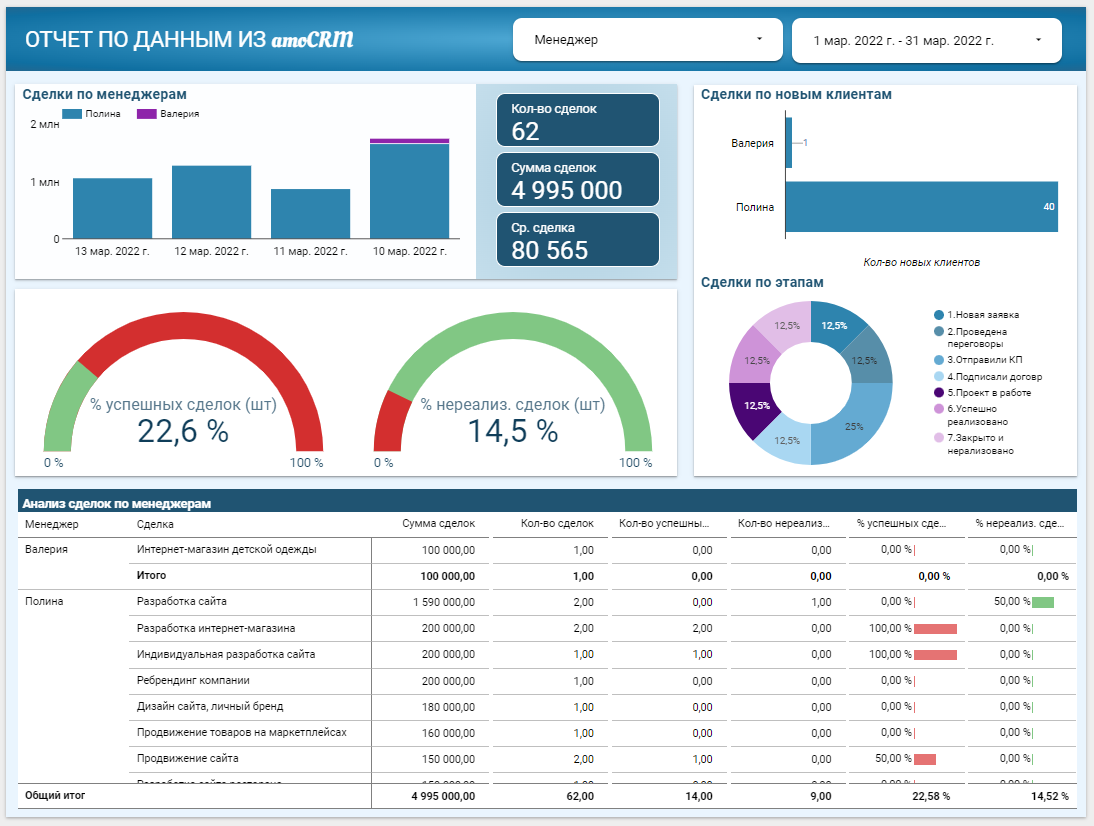This screenshot has width=1094, height=826.
Task: Click the Сумма сделок 4 995 000 scorecard
Action: (x=578, y=179)
